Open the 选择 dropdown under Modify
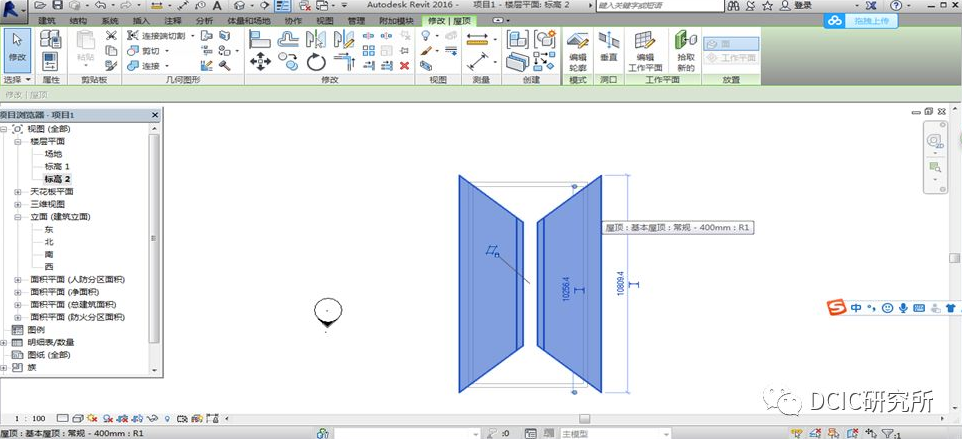 click(x=17, y=80)
